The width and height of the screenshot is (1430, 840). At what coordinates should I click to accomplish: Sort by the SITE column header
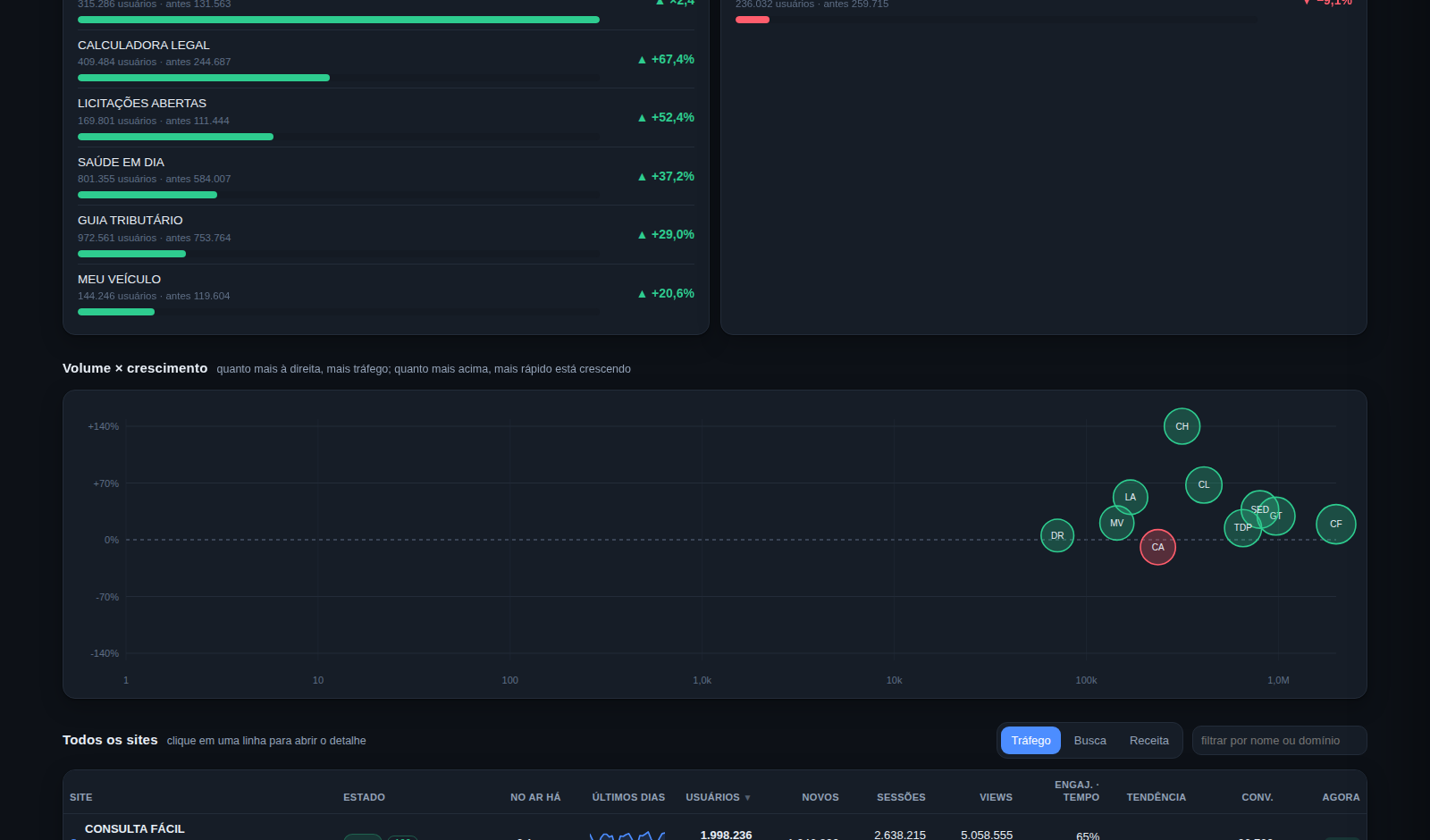click(81, 797)
